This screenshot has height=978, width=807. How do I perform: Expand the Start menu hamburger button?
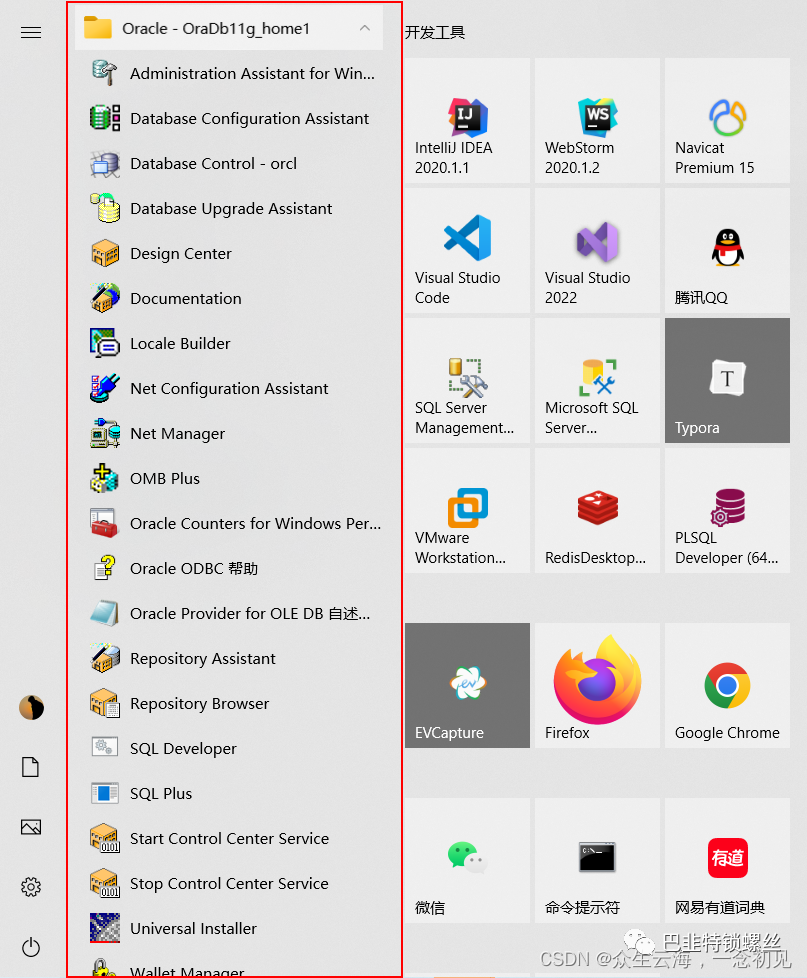(31, 32)
